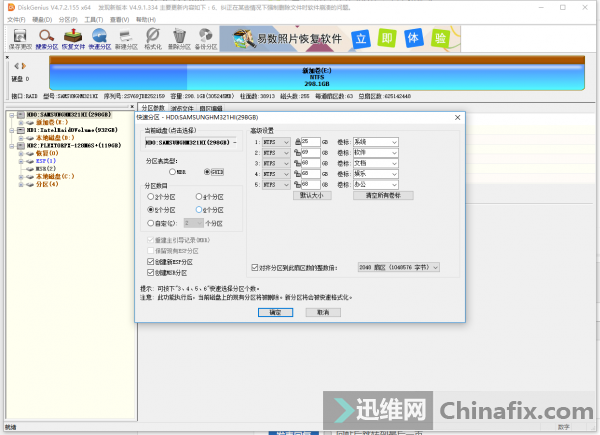Image resolution: width=600 pixels, height=435 pixels.
Task: Expand the 本地磁盘(C:) tree node
Action: (x=21, y=177)
